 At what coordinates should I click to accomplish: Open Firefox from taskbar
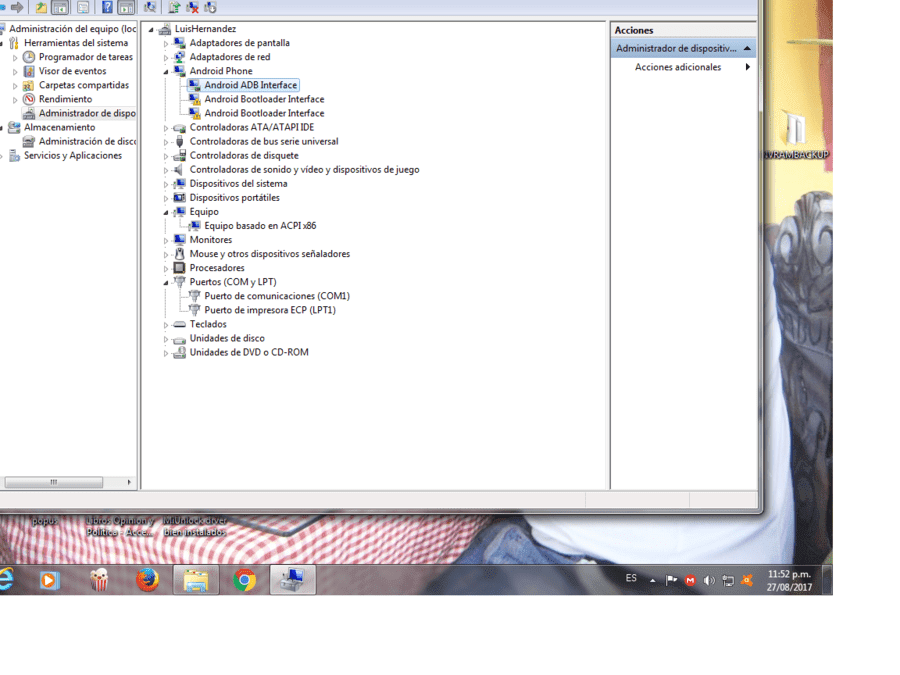point(148,580)
